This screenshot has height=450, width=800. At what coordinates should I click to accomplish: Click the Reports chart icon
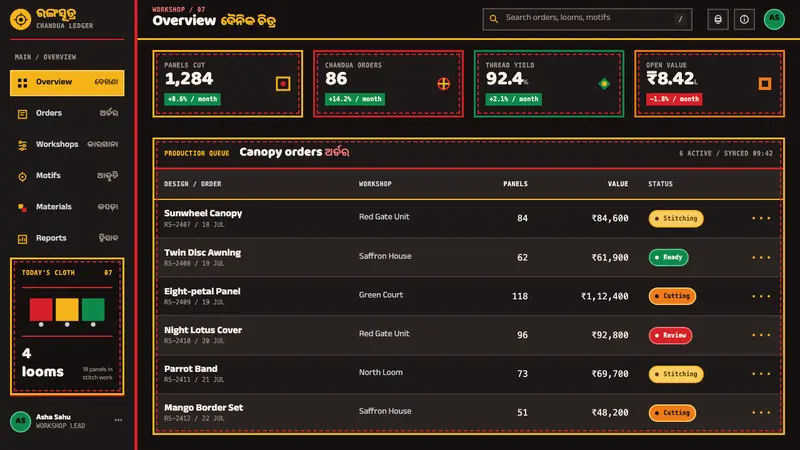click(x=22, y=239)
